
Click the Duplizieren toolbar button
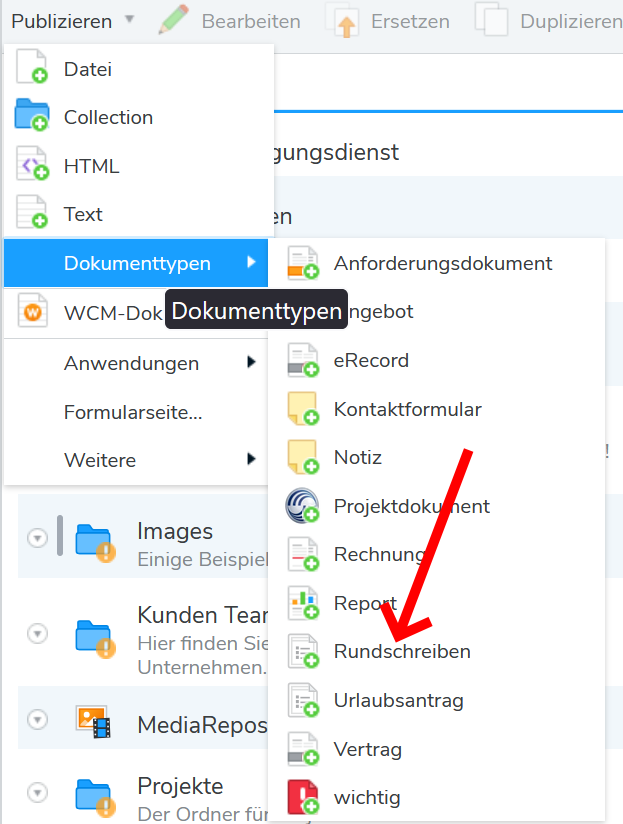(548, 21)
